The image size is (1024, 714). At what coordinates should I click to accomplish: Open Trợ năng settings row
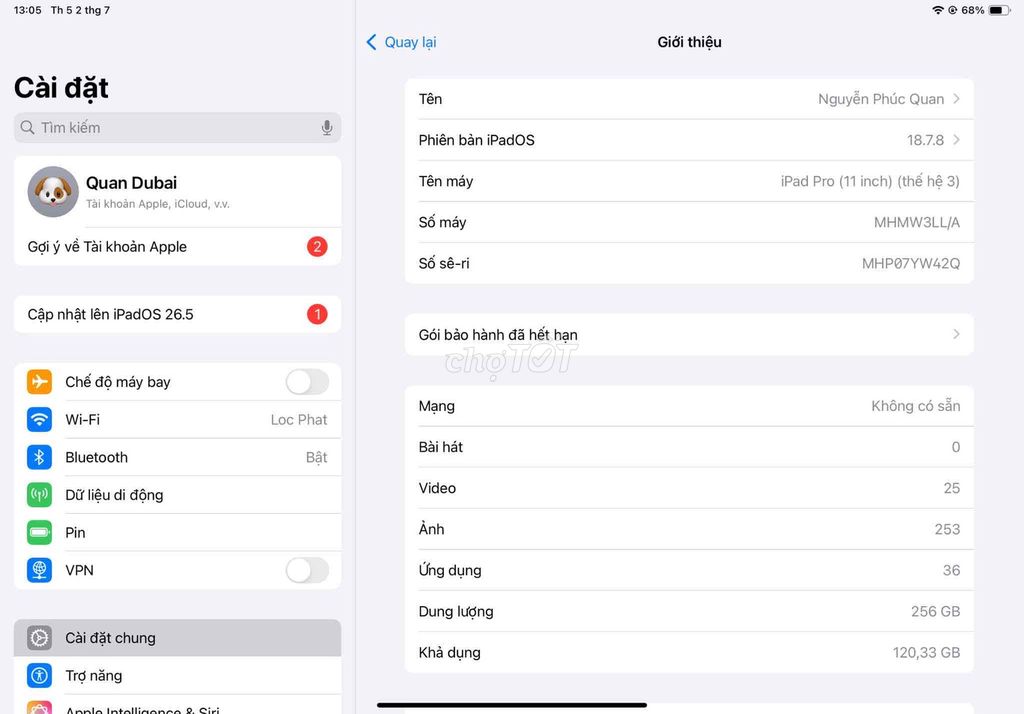point(177,675)
